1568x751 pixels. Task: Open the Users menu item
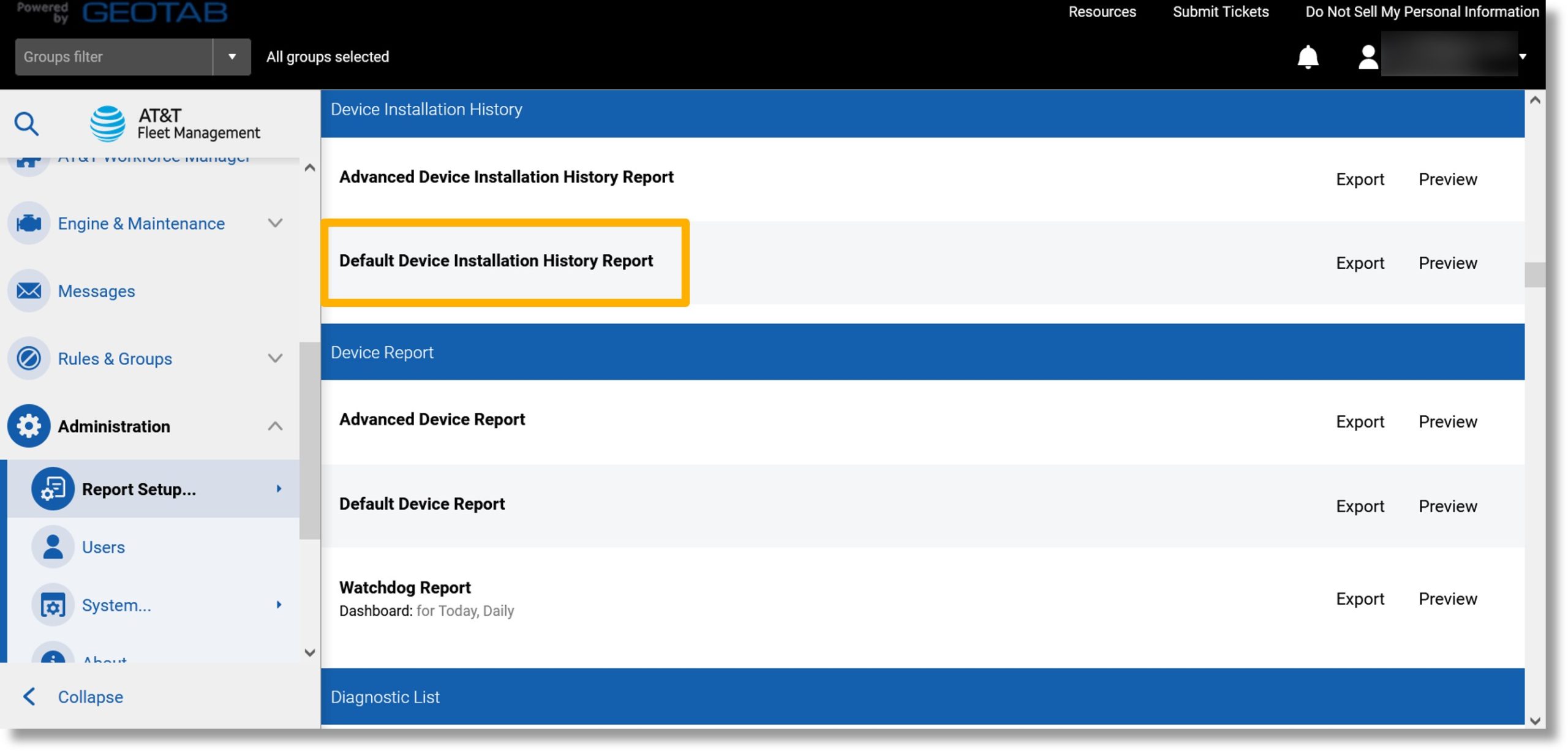[x=103, y=547]
